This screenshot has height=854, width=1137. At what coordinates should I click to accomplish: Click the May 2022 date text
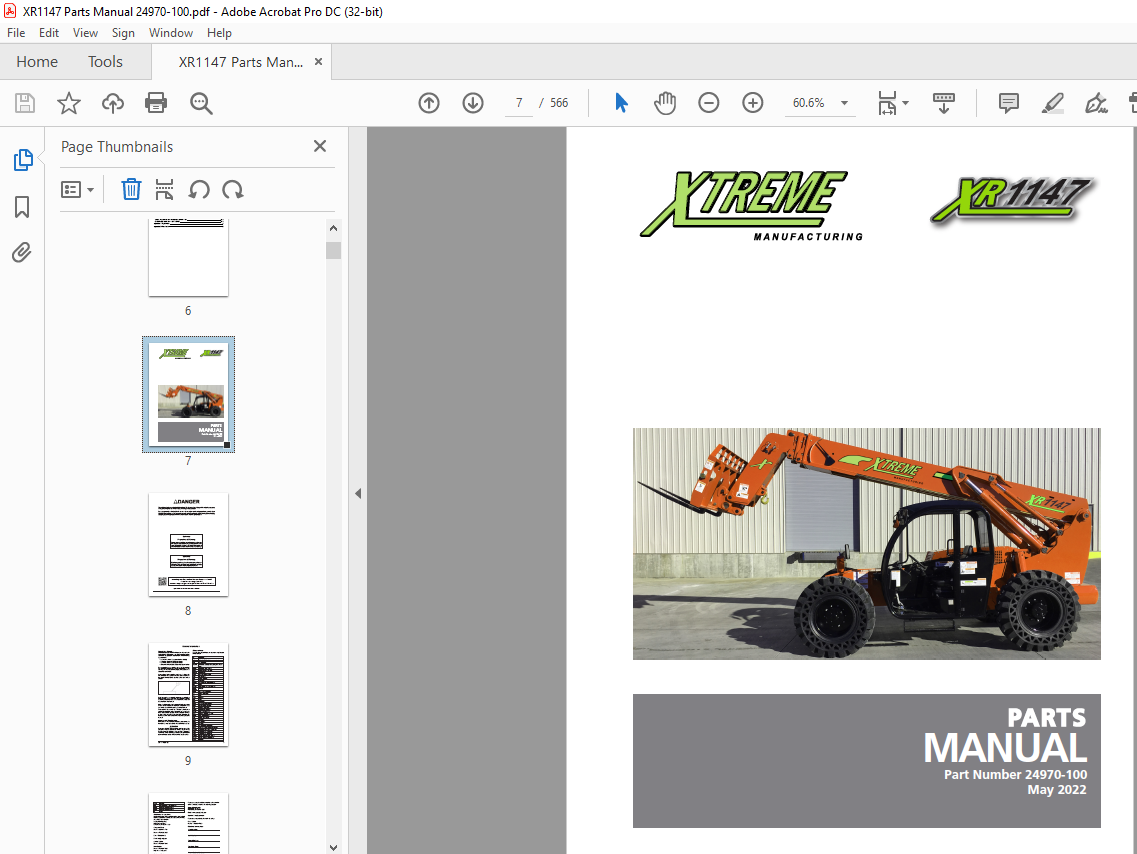[1057, 789]
